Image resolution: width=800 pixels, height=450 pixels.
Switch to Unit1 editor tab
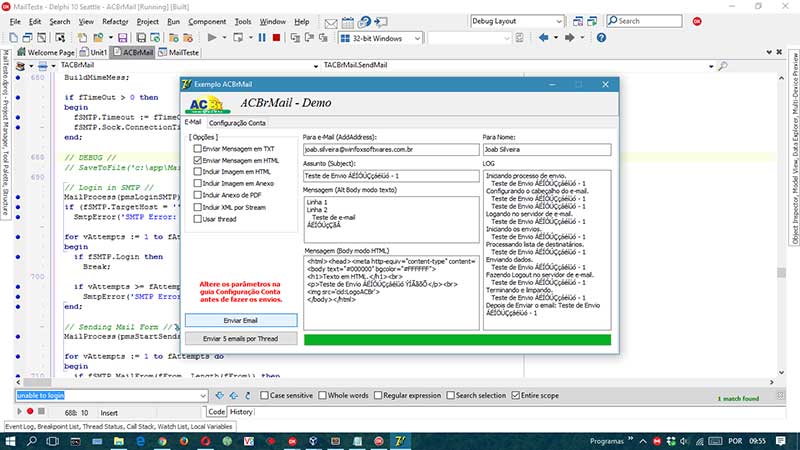pos(93,52)
